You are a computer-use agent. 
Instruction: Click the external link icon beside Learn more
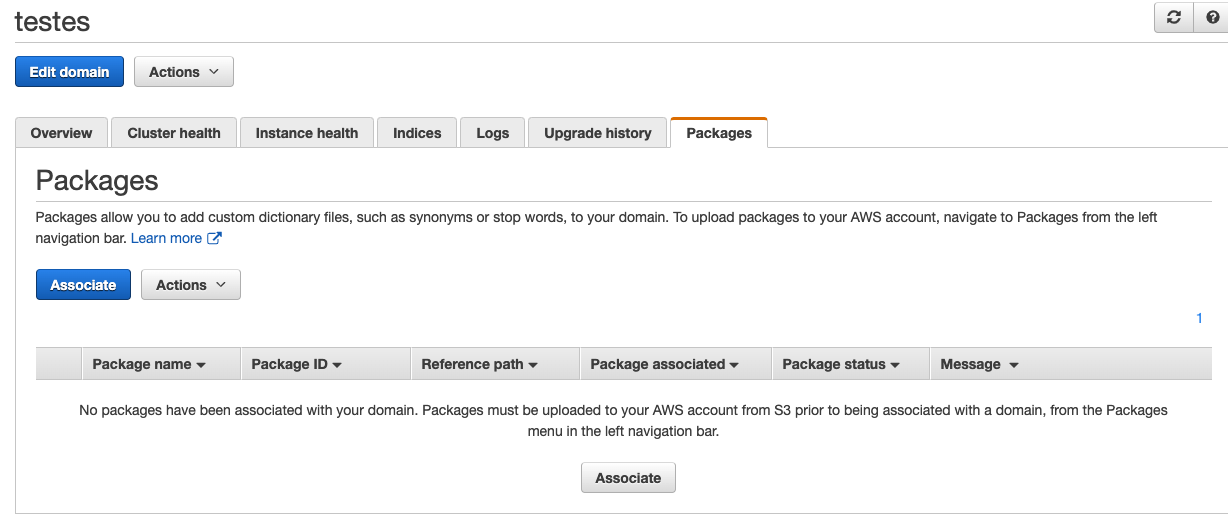coord(214,238)
